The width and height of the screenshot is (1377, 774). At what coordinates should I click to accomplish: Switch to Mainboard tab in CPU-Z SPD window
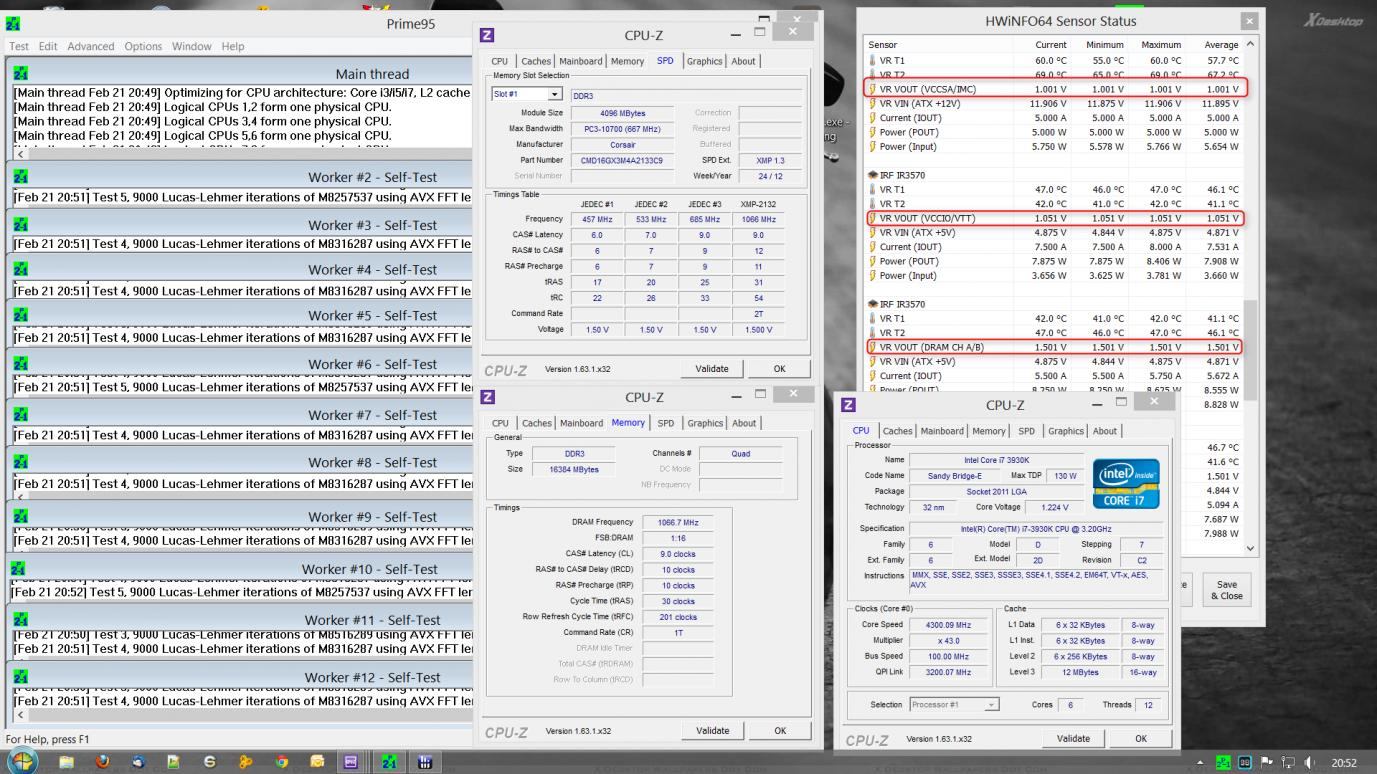click(x=581, y=61)
